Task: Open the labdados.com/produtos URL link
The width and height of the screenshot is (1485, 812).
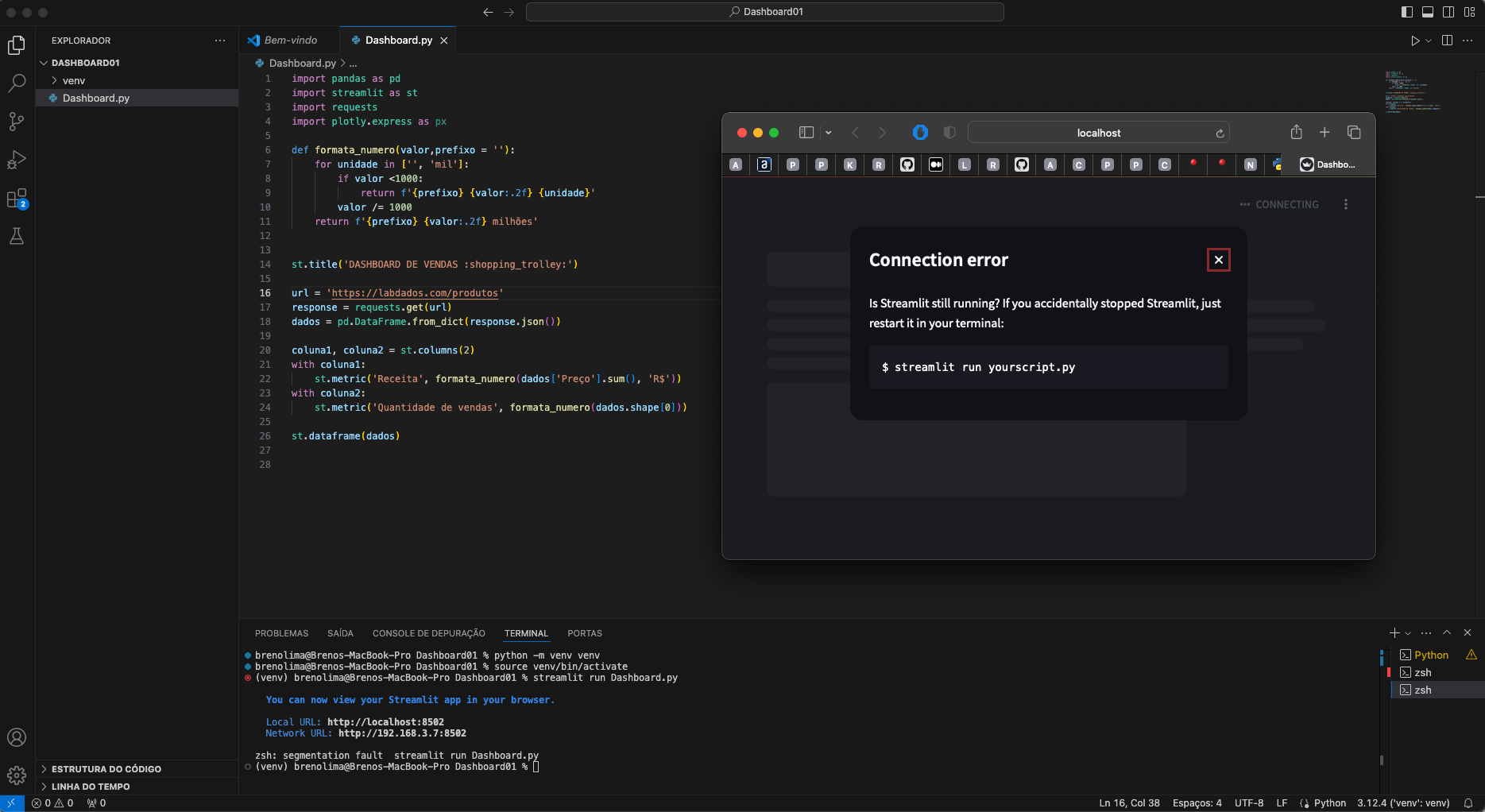Action: pos(415,293)
